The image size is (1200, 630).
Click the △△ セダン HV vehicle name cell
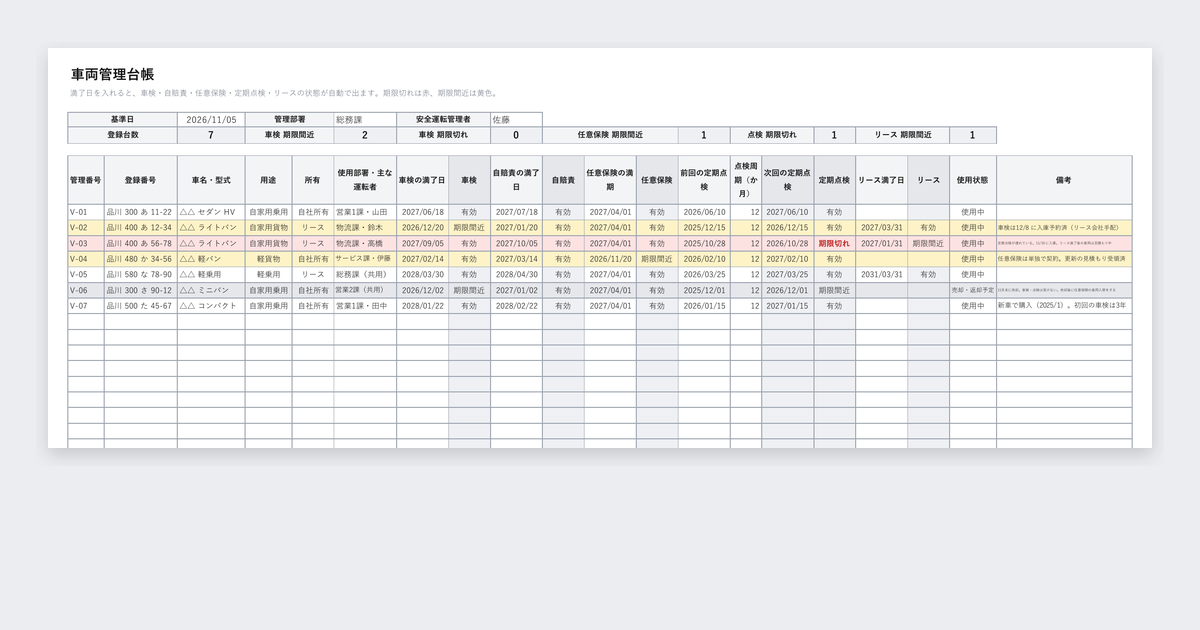211,212
